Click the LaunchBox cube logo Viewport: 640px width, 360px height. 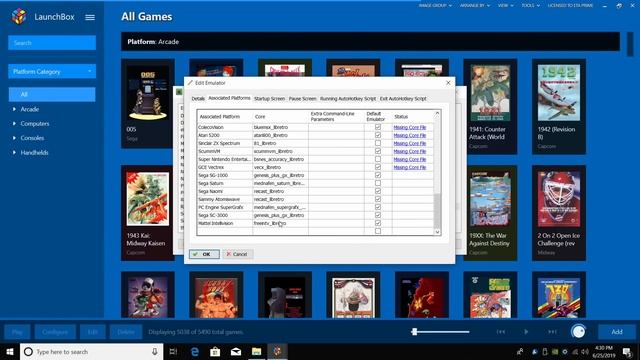tap(19, 17)
